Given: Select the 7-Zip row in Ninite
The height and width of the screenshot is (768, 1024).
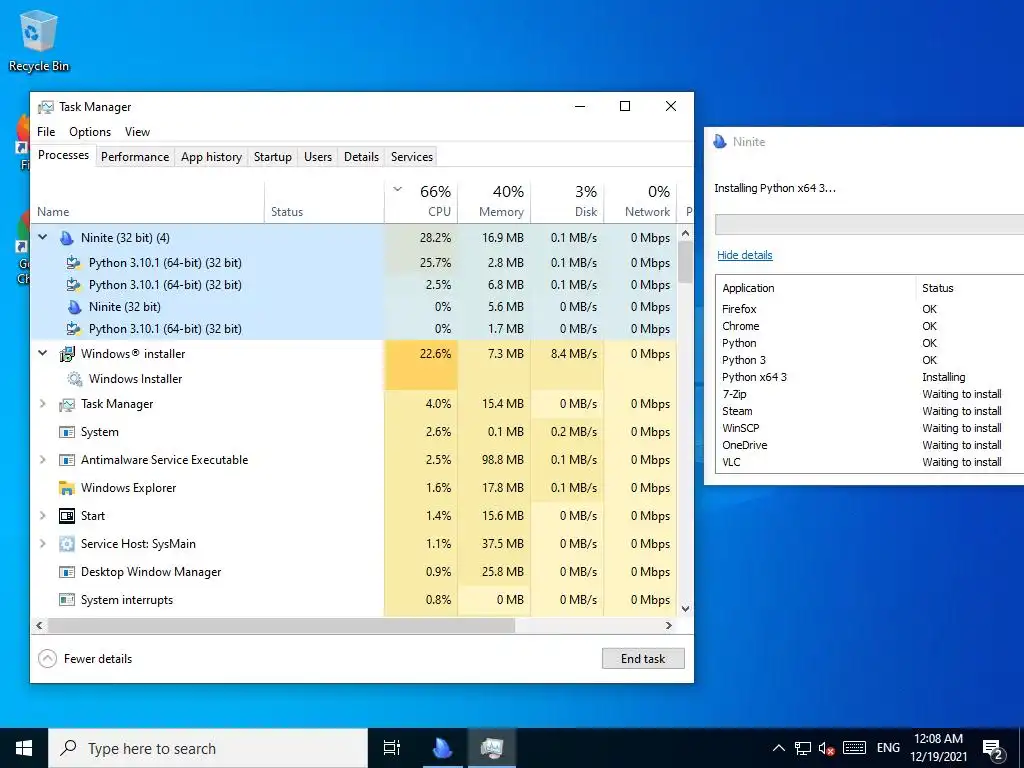Looking at the screenshot, I should click(869, 394).
